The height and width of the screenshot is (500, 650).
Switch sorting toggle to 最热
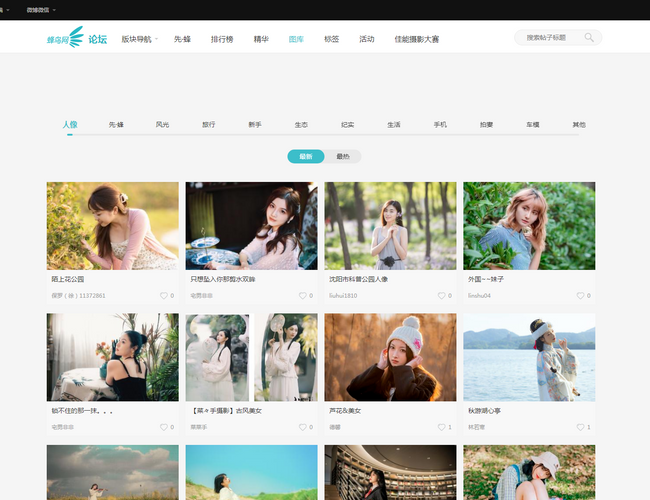click(x=343, y=156)
